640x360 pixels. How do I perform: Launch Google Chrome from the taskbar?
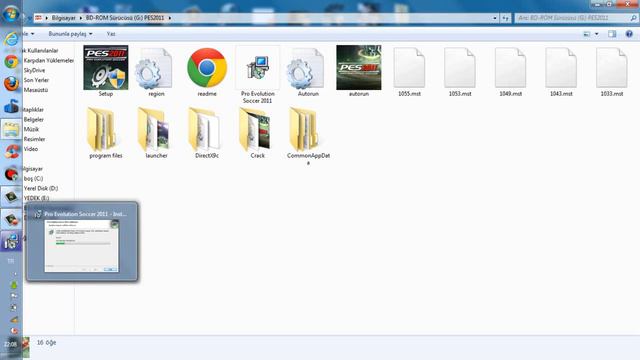point(11,62)
